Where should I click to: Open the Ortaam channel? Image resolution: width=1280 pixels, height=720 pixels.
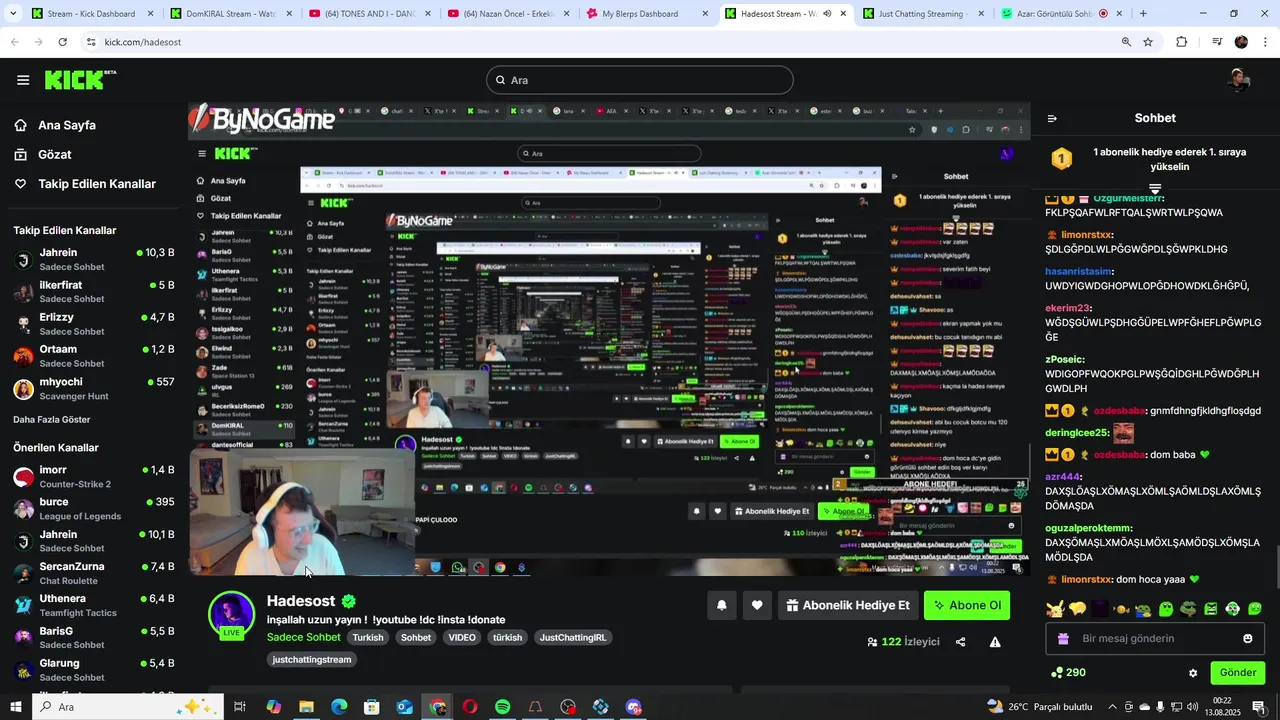(x=94, y=355)
